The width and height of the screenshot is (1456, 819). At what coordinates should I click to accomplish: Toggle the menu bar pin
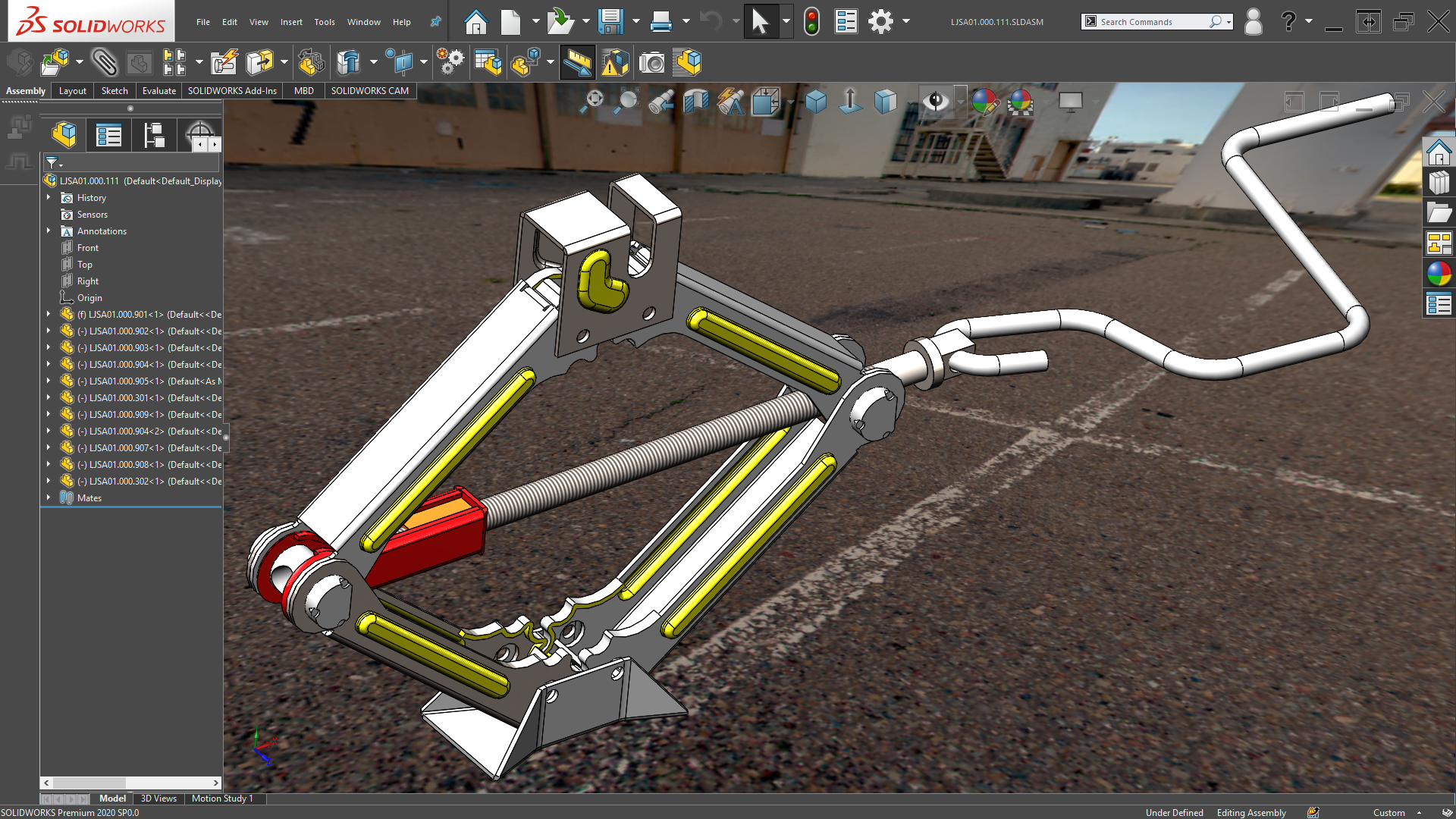point(435,22)
